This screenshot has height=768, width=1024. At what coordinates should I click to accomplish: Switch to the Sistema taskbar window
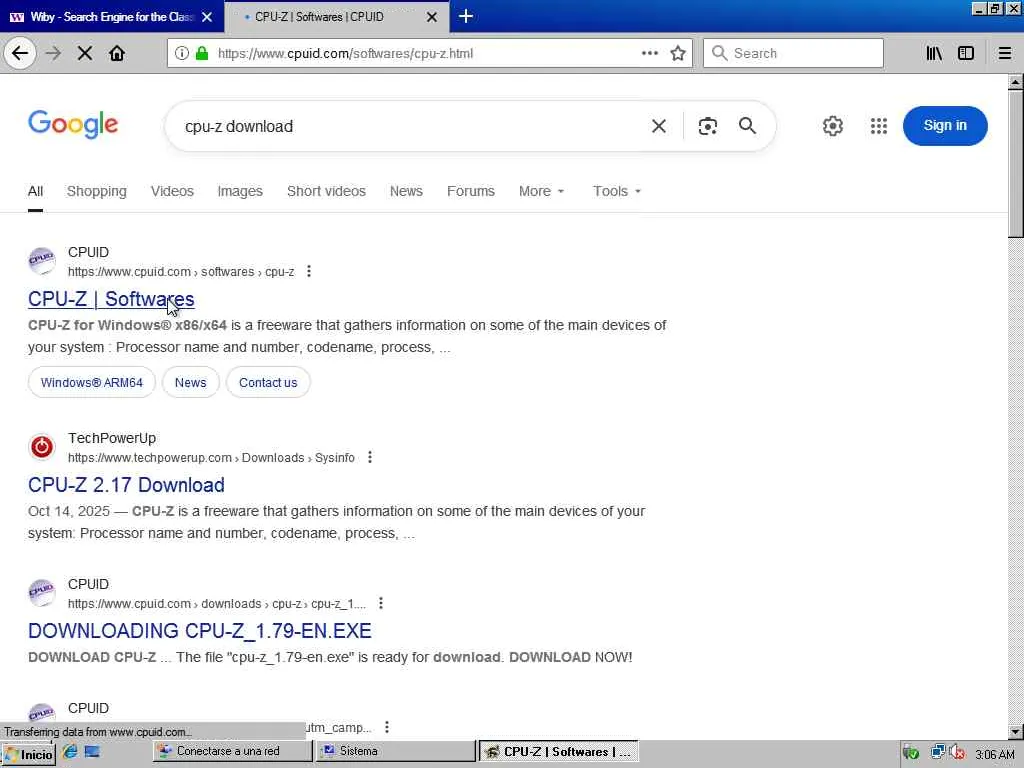coord(396,751)
